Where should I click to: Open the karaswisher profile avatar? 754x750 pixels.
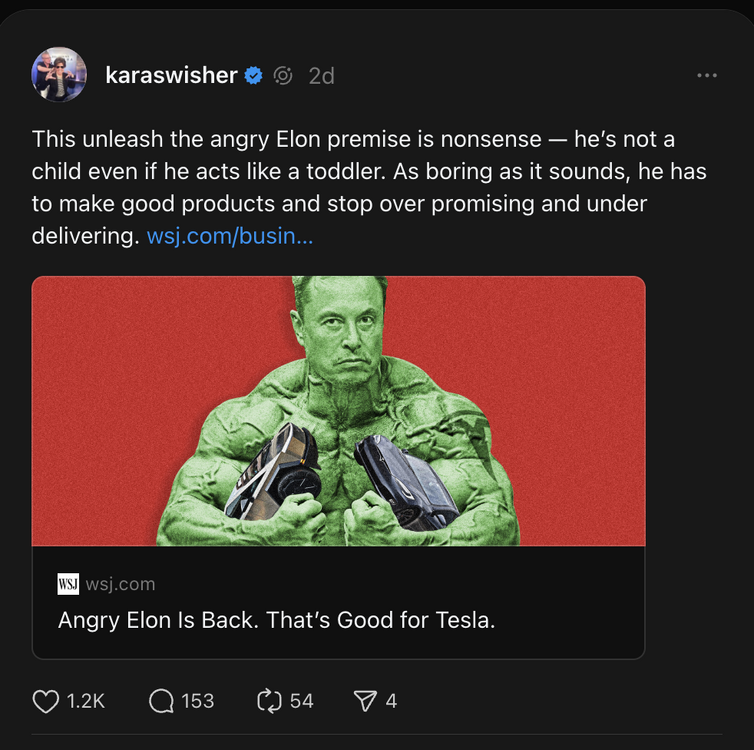(60, 75)
